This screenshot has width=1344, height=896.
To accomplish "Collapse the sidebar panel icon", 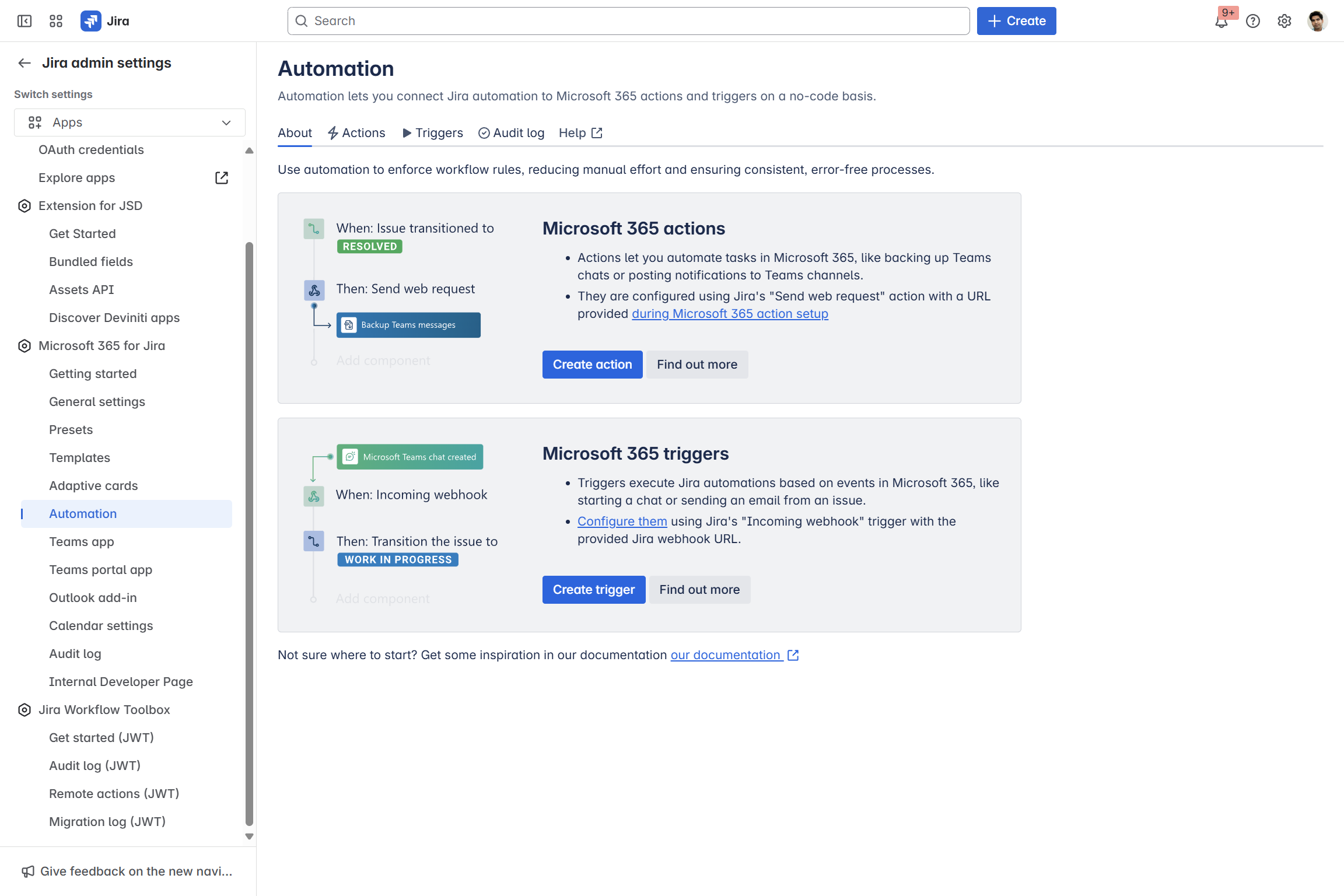I will (x=24, y=21).
